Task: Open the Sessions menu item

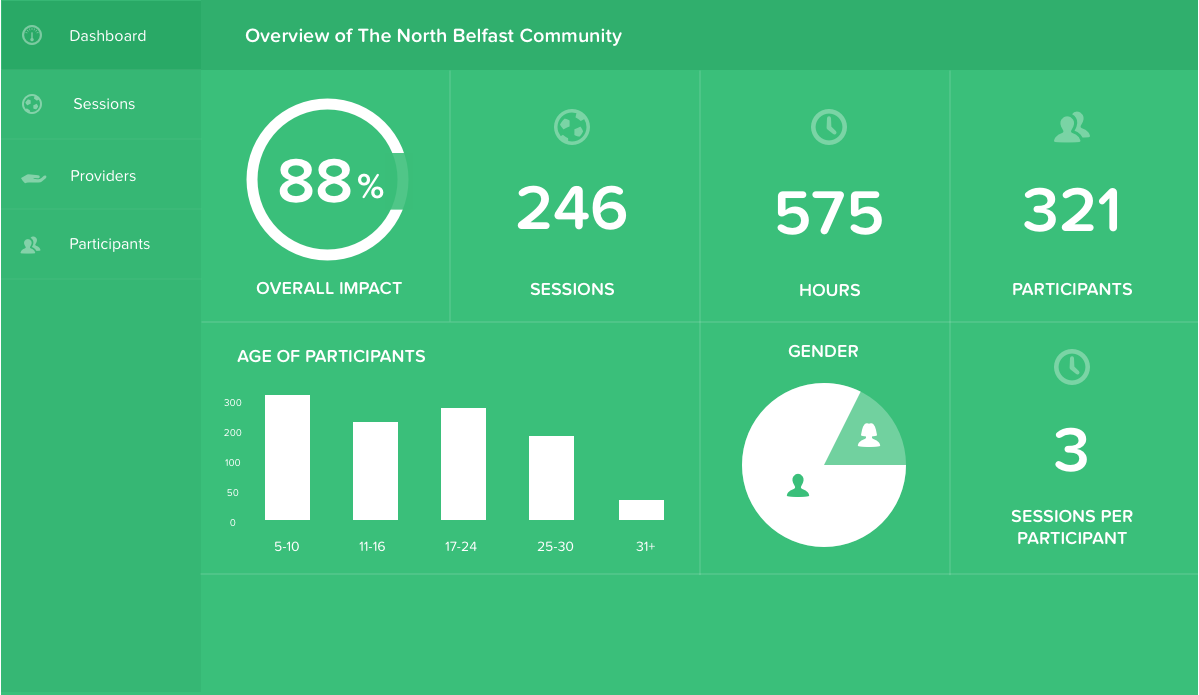Action: [101, 104]
